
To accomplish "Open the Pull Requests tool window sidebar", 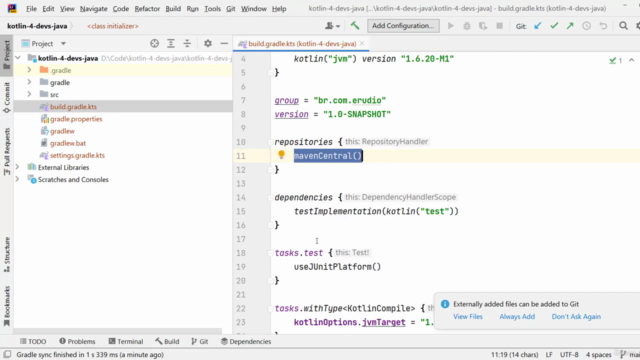I will [x=7, y=152].
